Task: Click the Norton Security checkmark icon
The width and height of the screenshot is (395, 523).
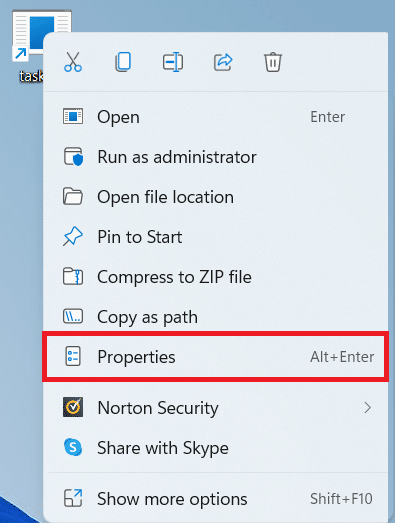Action: [73, 407]
